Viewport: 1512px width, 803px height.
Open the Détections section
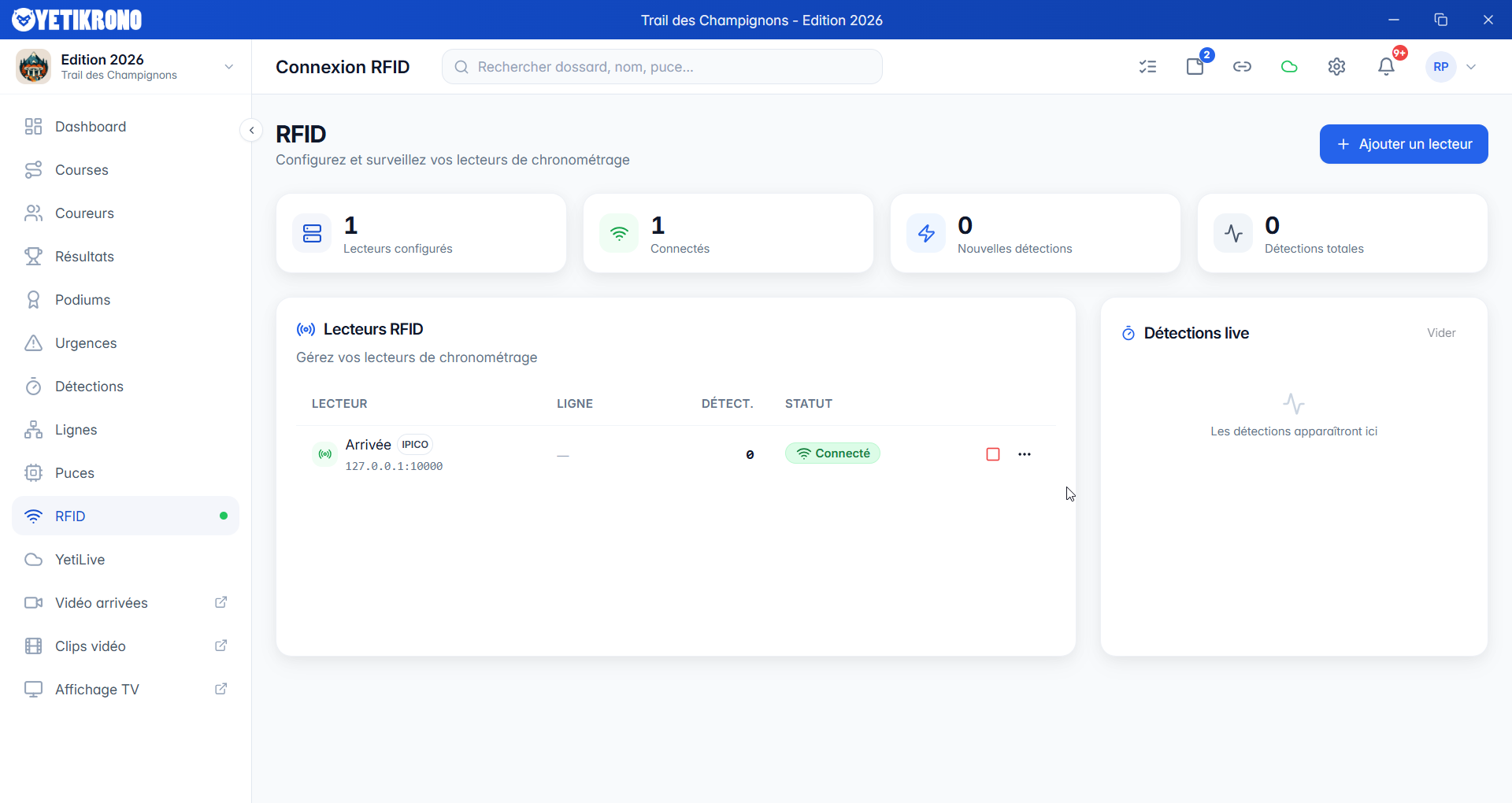tap(89, 387)
